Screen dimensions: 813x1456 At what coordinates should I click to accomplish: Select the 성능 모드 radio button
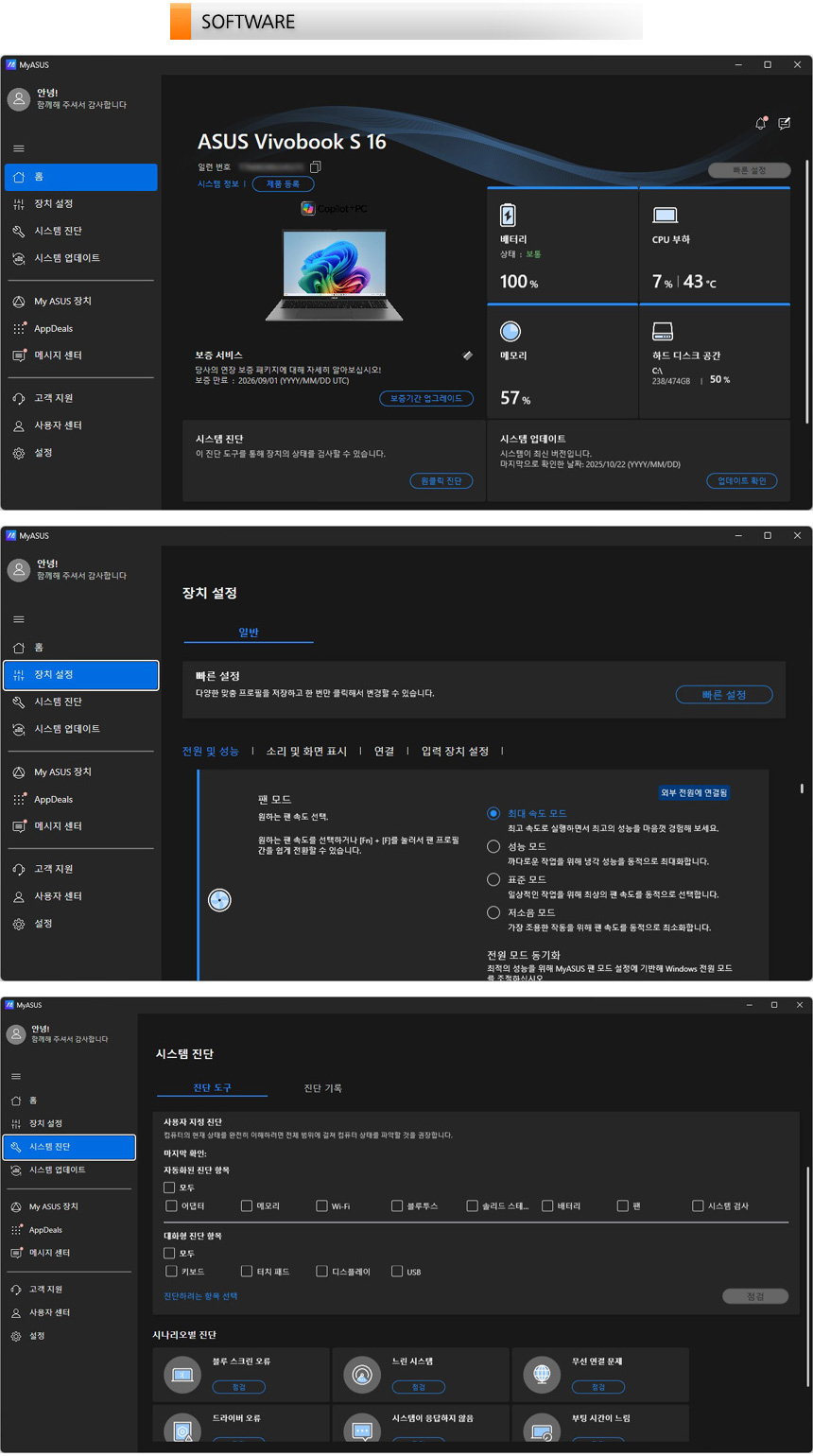point(493,846)
